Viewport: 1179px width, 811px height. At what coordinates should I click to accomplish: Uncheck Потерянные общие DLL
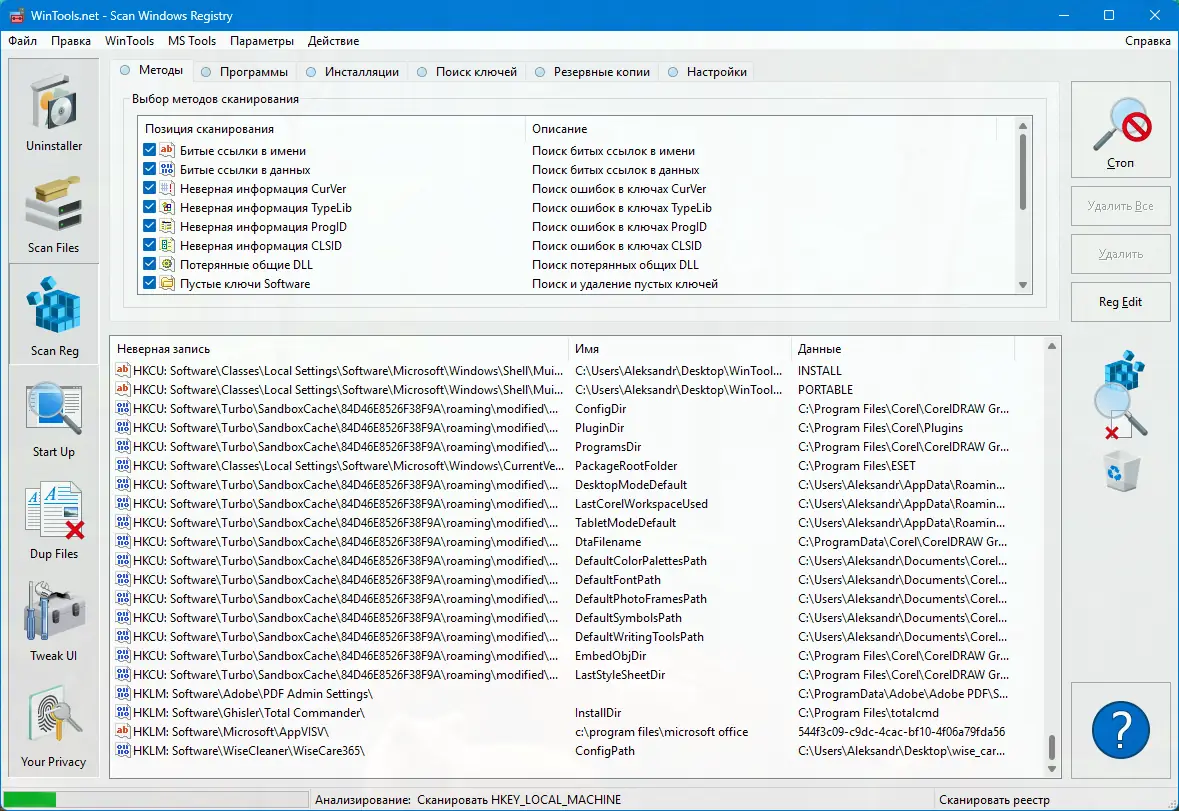click(x=150, y=264)
